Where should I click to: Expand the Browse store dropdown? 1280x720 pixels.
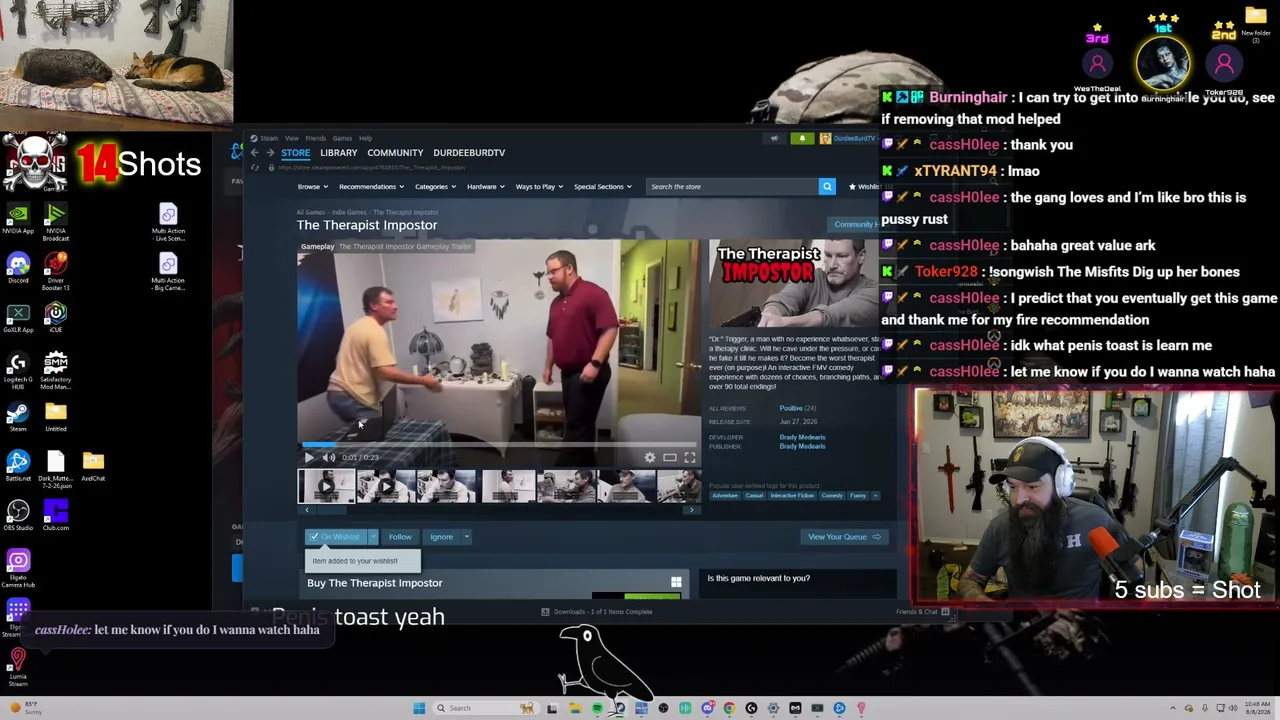(x=312, y=187)
